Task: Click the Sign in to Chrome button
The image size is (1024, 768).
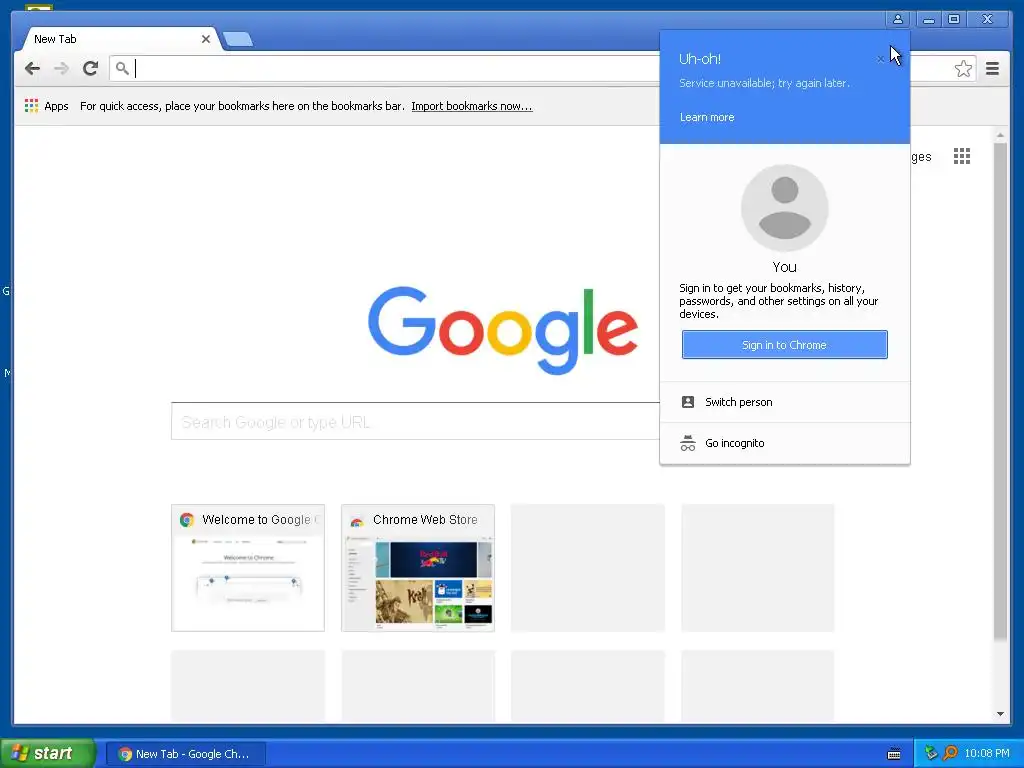Action: click(784, 345)
